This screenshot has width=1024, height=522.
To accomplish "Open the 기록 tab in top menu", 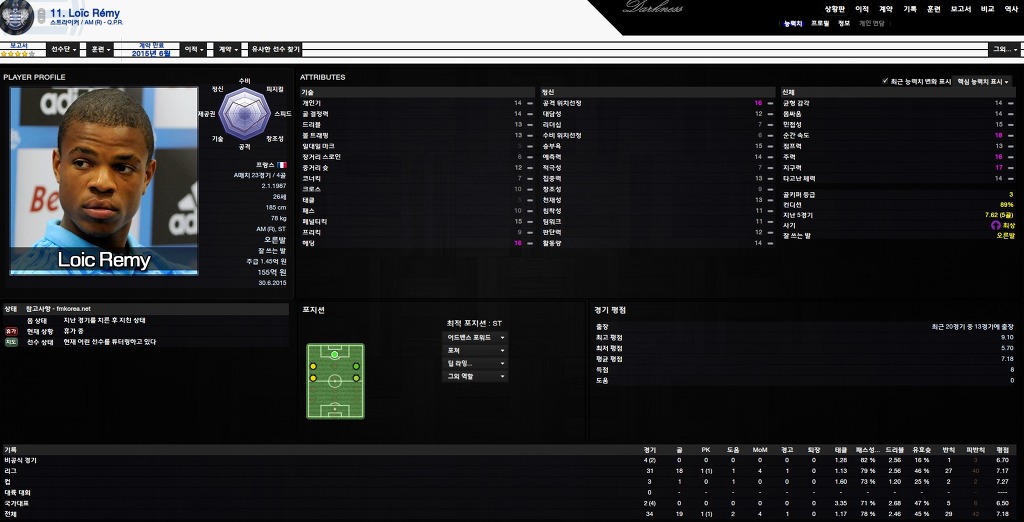I will (x=910, y=9).
